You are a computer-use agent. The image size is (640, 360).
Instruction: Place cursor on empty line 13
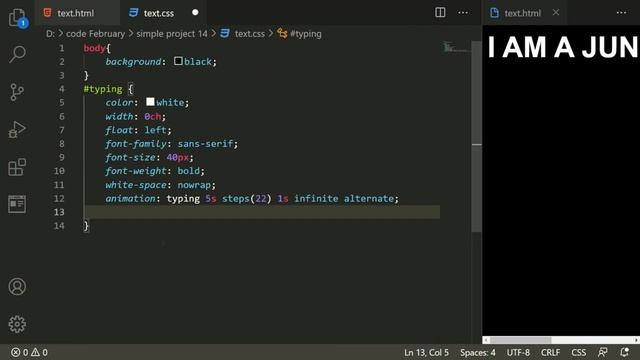261,212
